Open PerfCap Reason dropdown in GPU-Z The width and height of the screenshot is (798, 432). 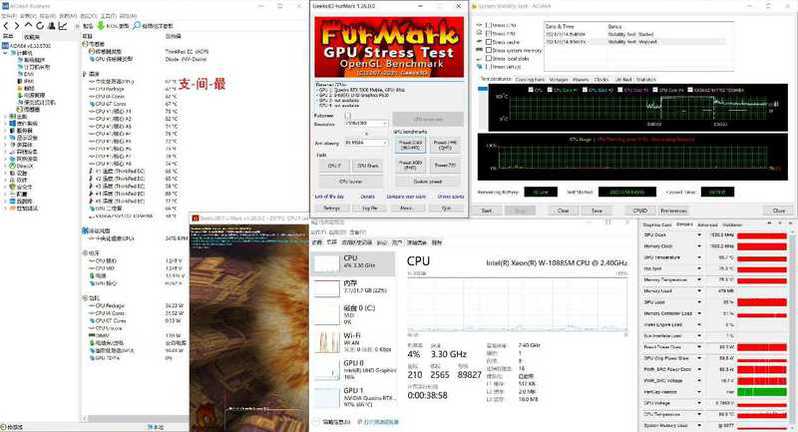[x=700, y=392]
